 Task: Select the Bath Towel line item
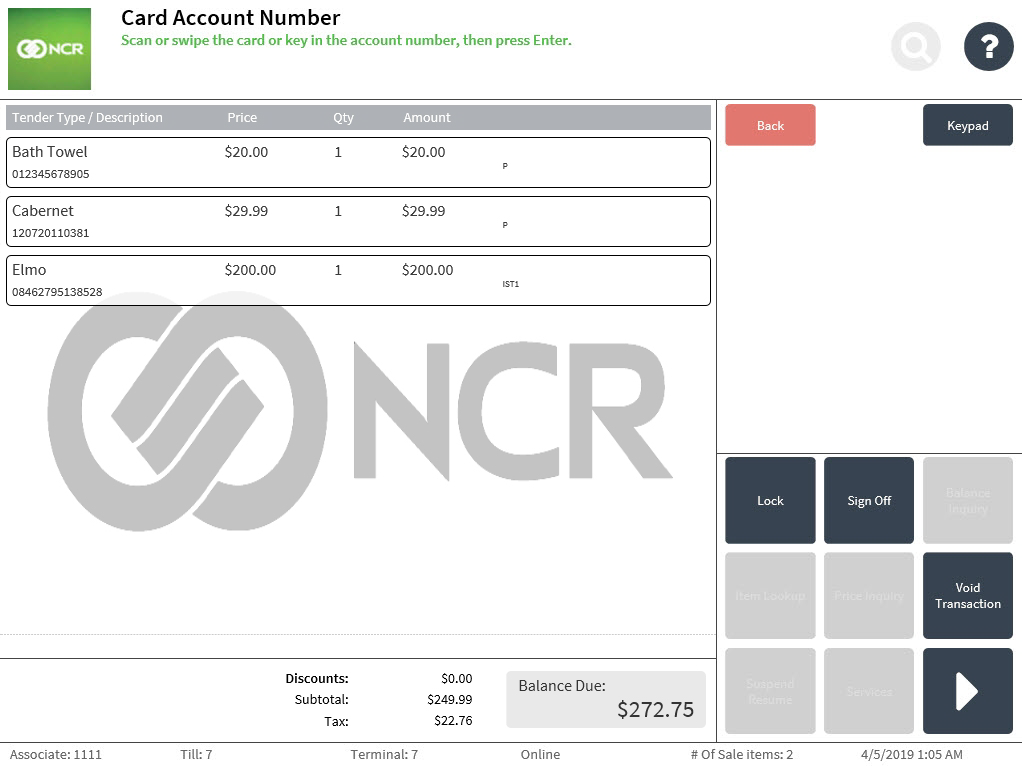pyautogui.click(x=358, y=162)
